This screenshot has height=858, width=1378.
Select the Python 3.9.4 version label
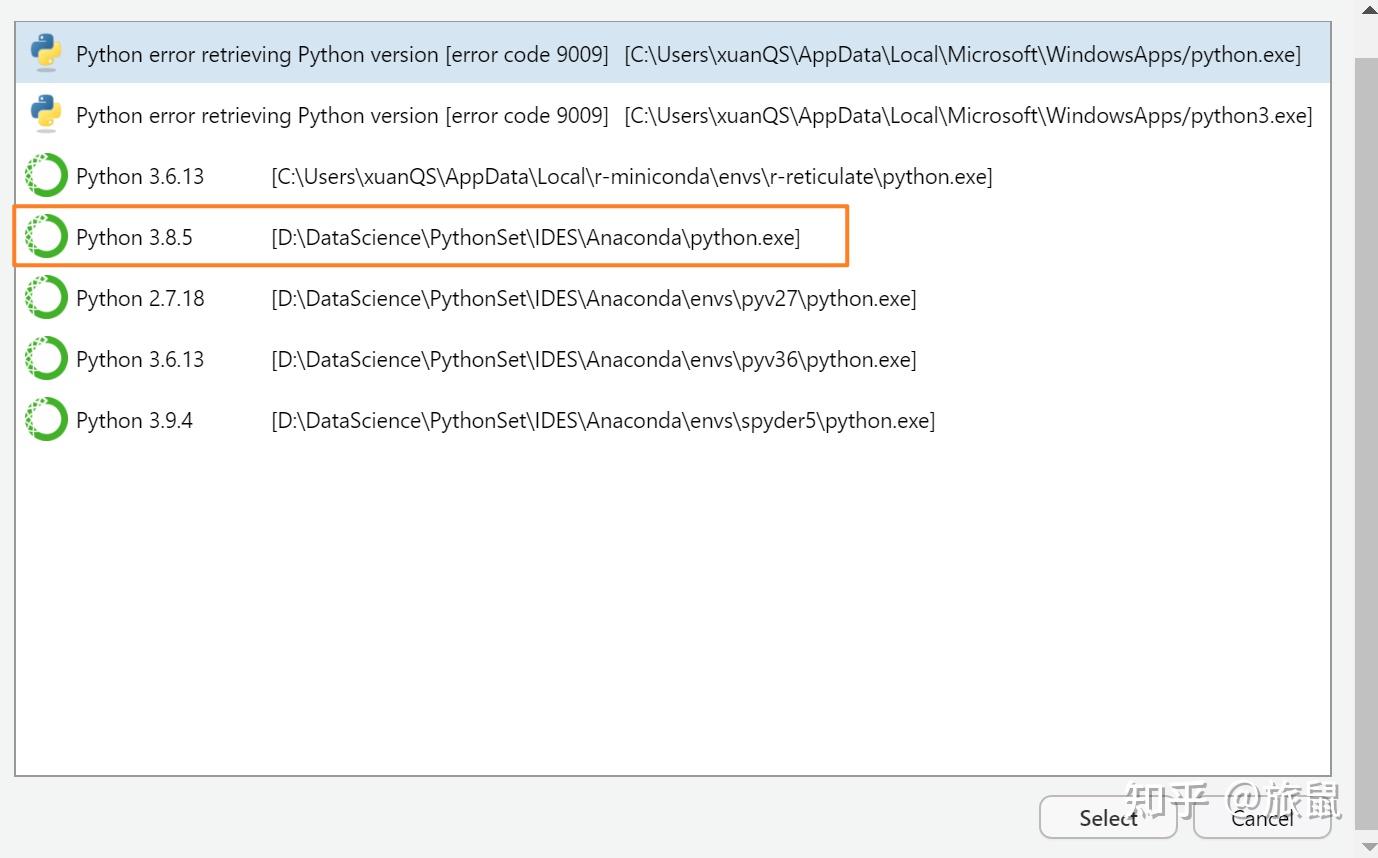[134, 420]
